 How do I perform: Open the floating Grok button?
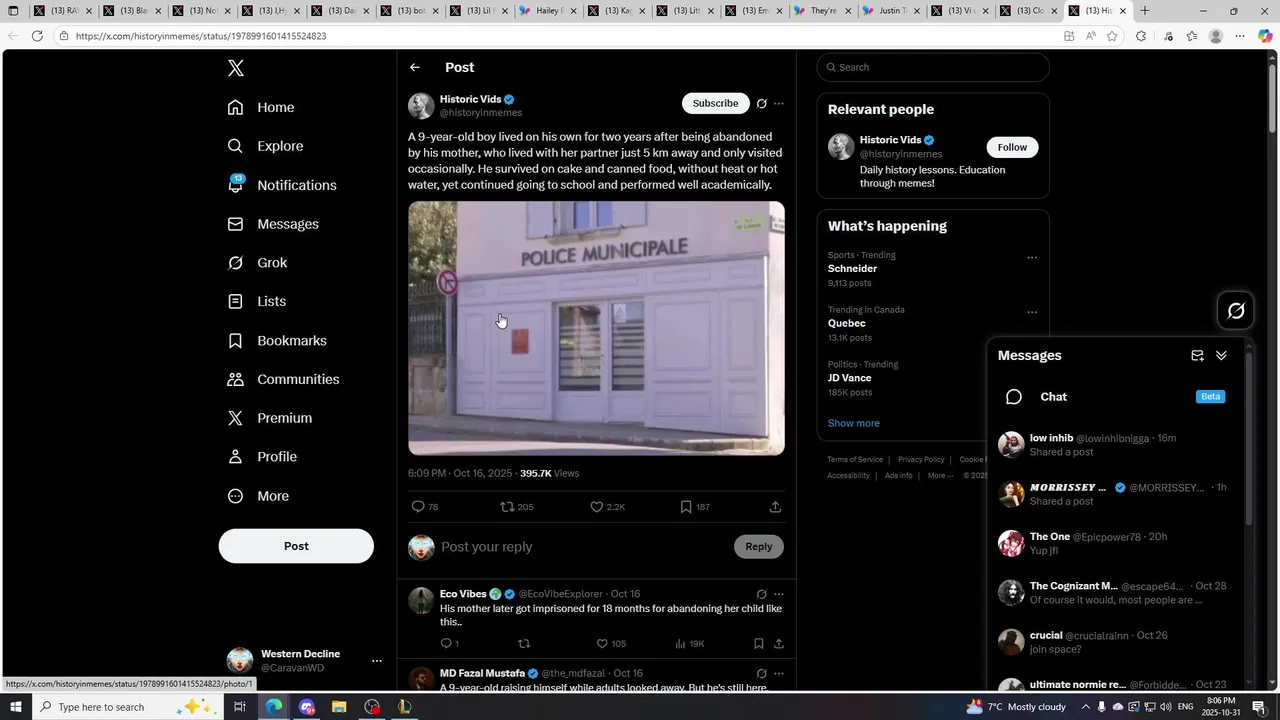1236,311
